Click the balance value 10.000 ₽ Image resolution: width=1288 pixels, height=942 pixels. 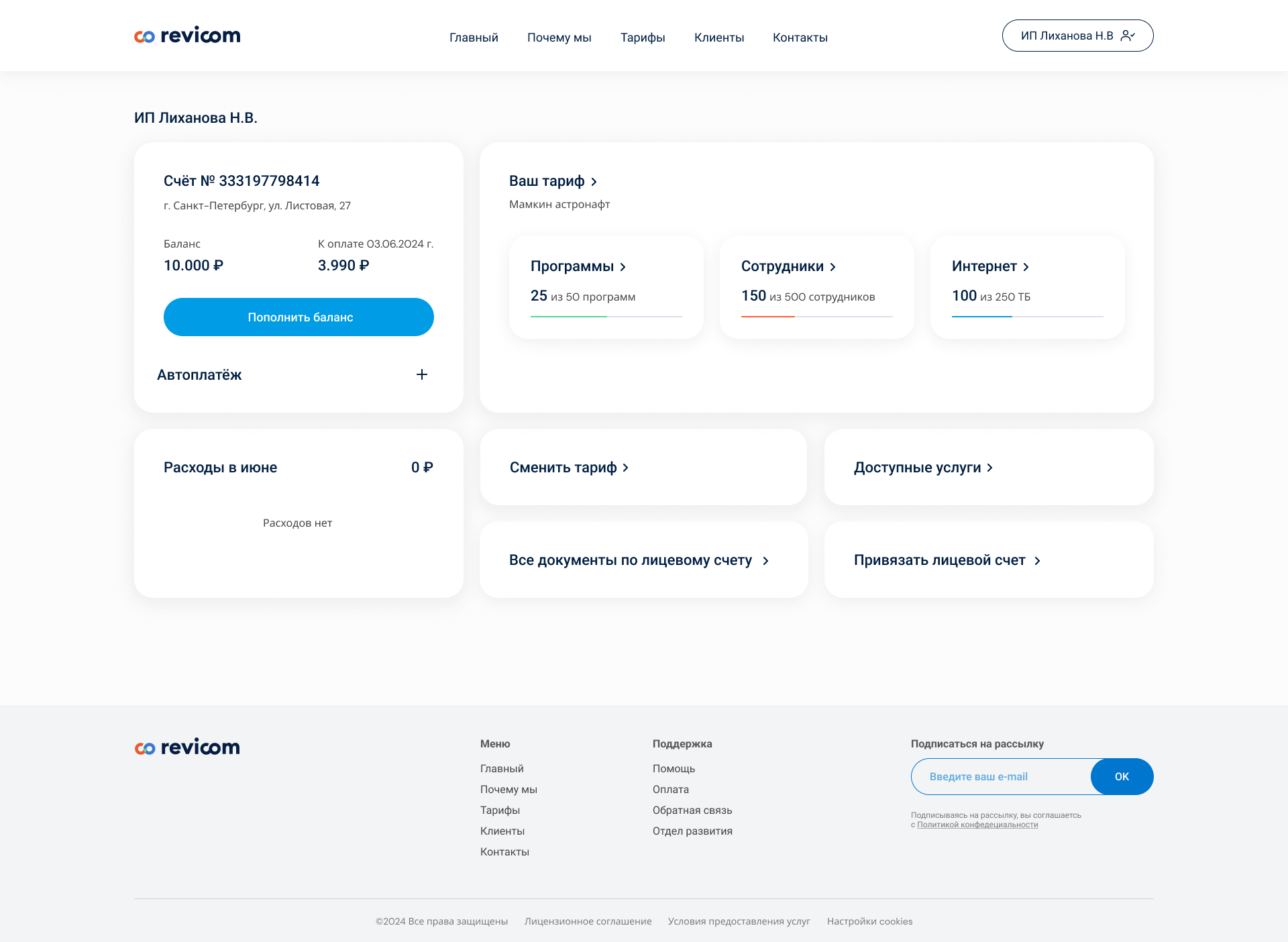(193, 266)
